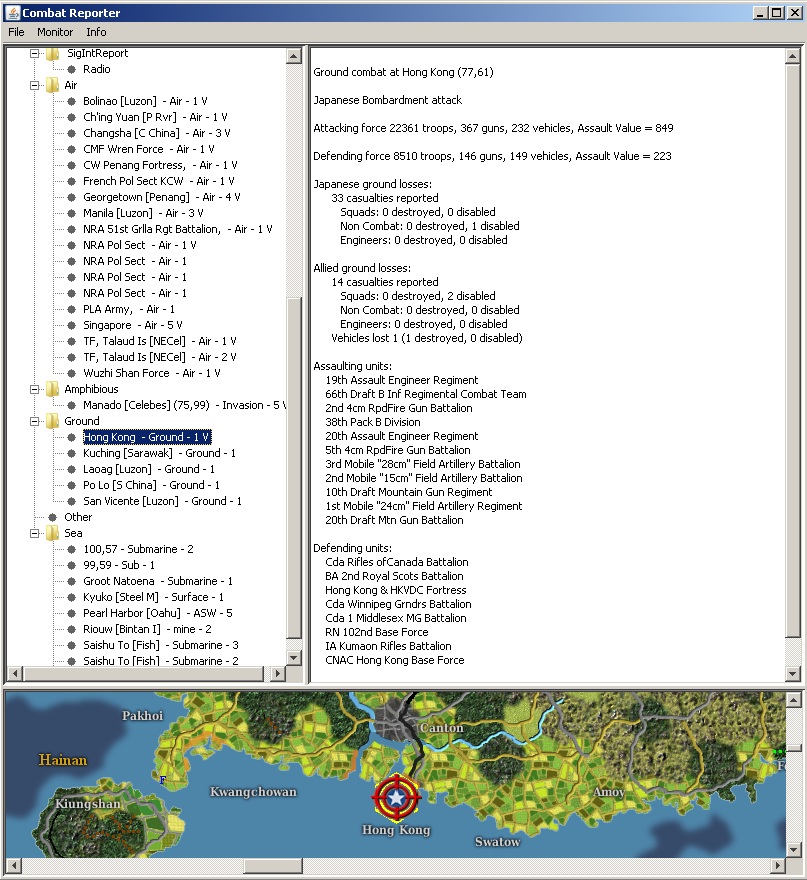Click the Canton label on map

[442, 728]
